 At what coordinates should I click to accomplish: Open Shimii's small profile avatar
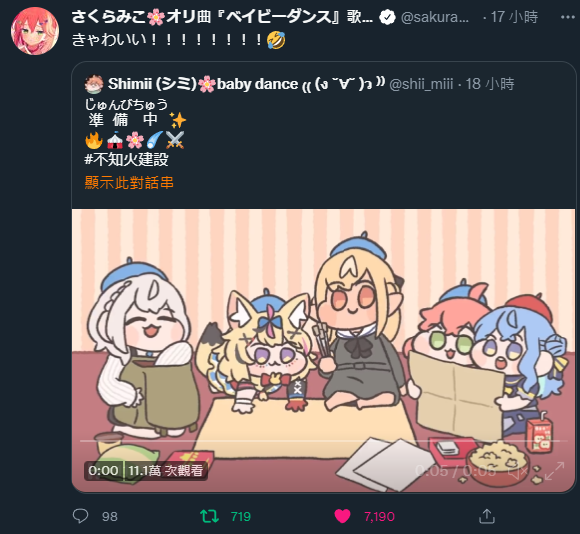point(94,84)
